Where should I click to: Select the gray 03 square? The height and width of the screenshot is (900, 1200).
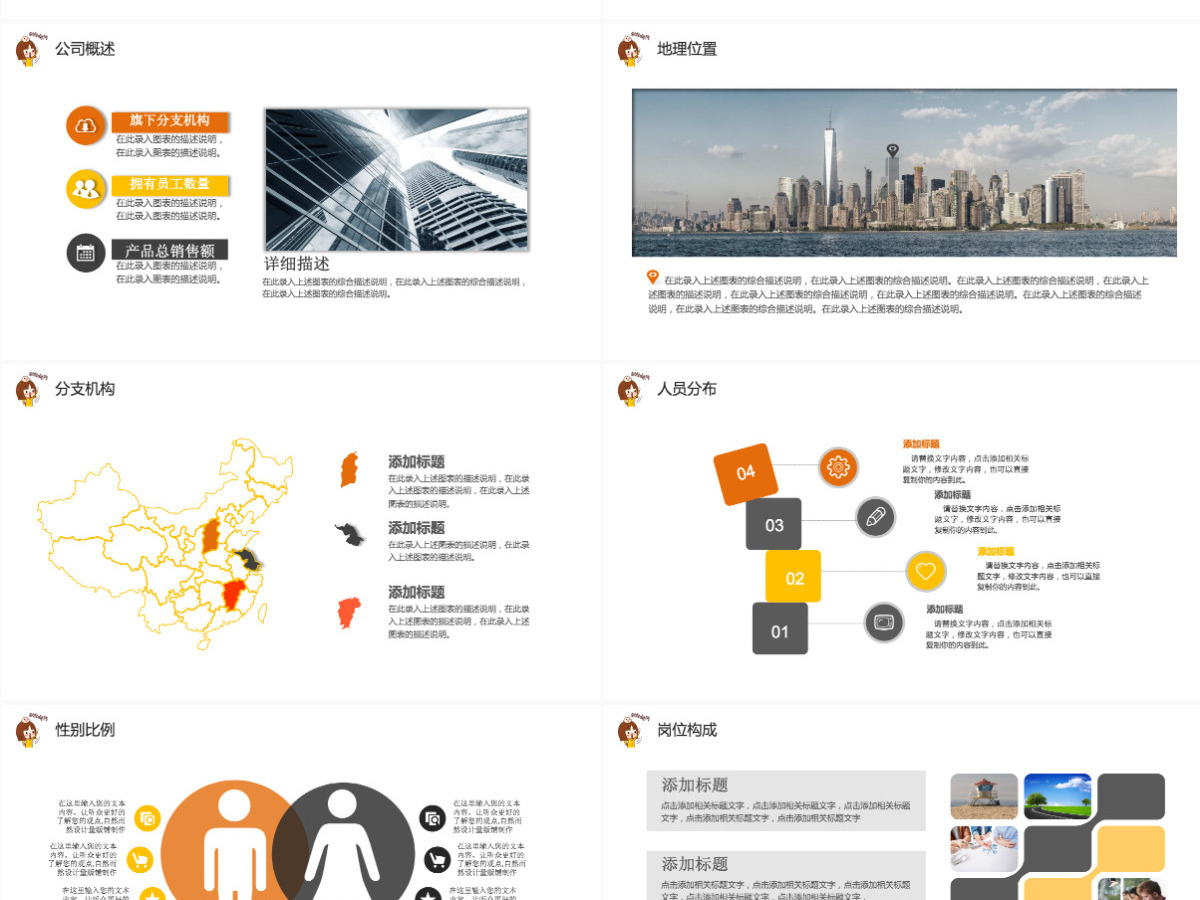tap(774, 524)
